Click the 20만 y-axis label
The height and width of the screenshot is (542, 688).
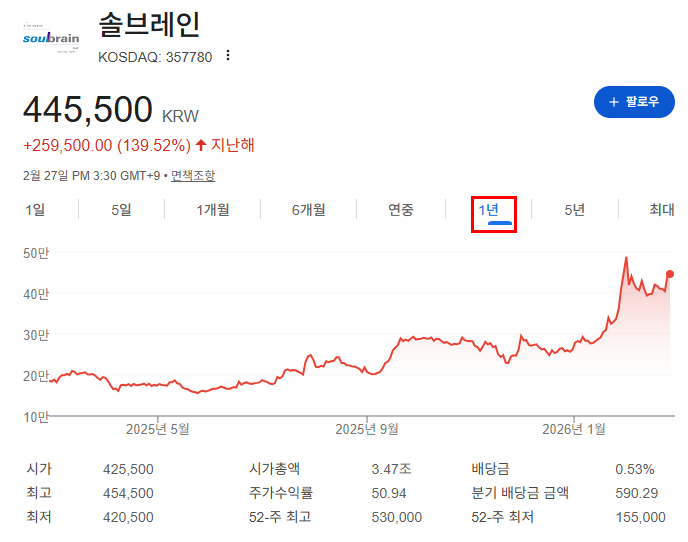point(36,376)
